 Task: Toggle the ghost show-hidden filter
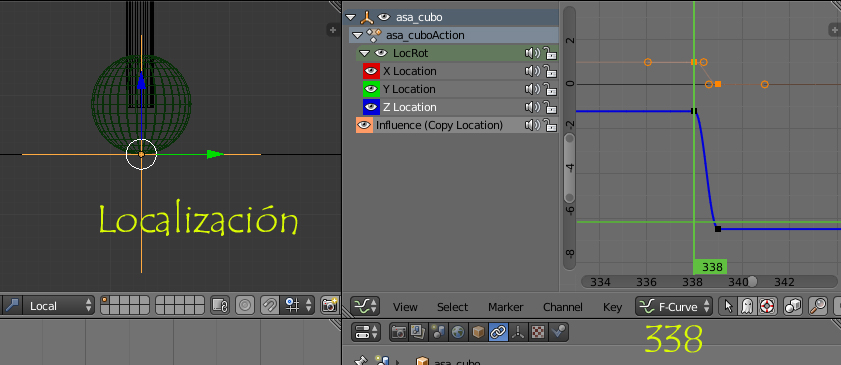747,307
